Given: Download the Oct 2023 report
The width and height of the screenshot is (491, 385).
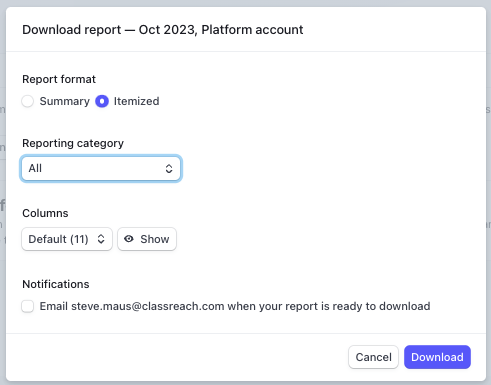Looking at the screenshot, I should pos(437,357).
